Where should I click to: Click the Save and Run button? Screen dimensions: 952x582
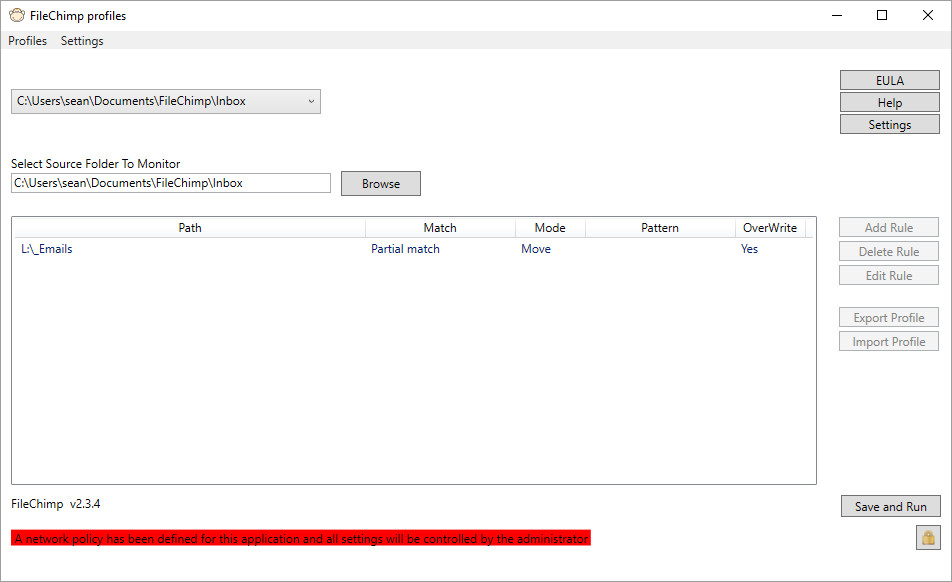(891, 506)
